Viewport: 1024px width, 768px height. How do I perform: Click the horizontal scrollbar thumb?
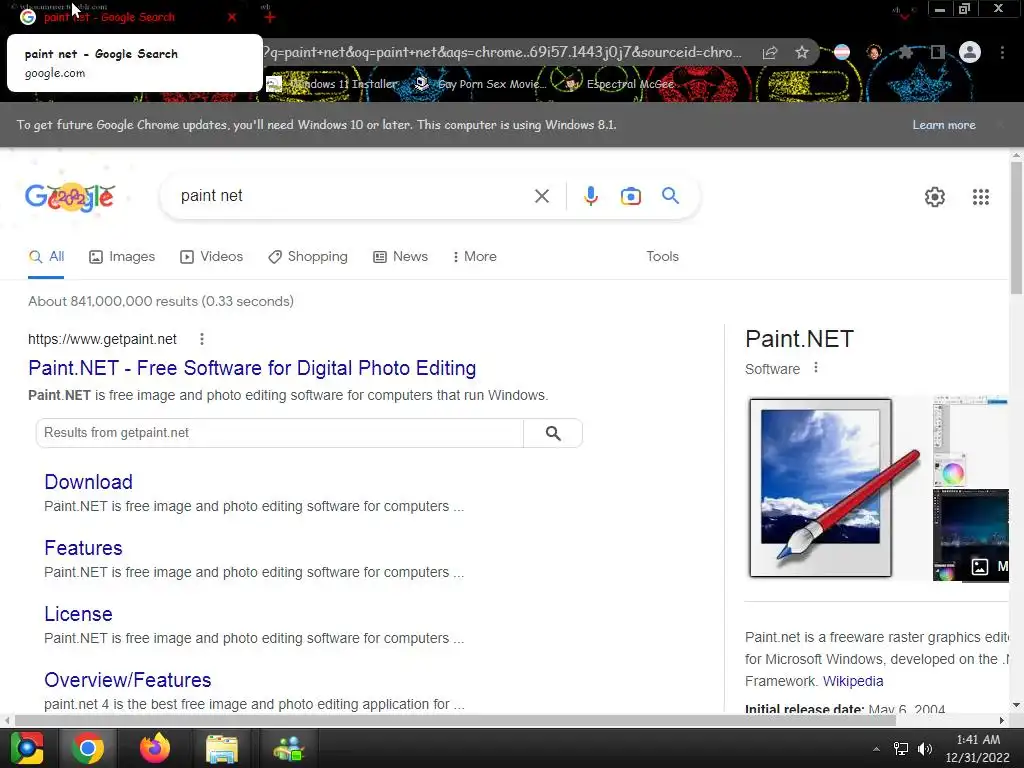pyautogui.click(x=455, y=720)
